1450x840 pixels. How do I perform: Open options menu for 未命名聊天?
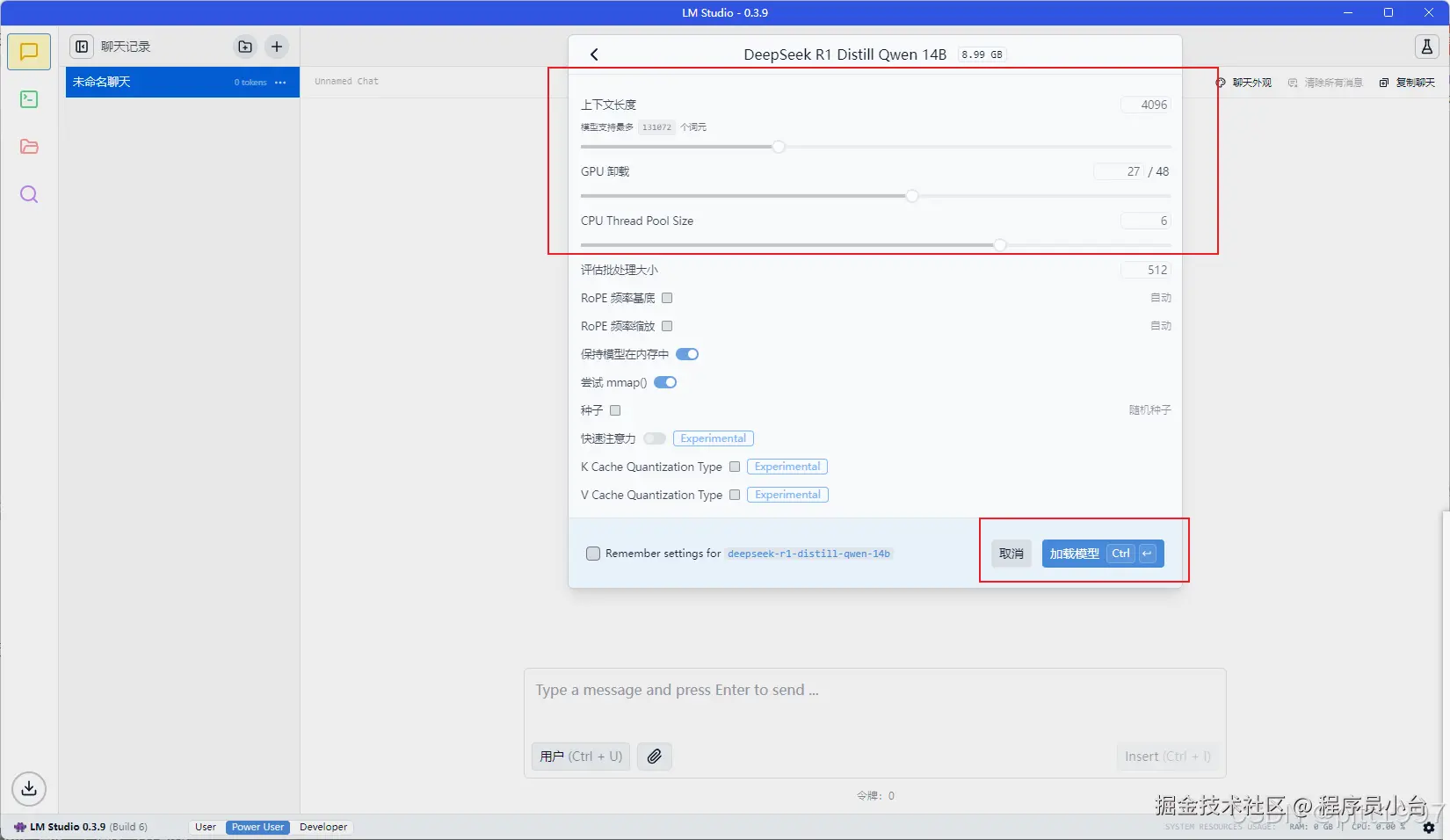(x=280, y=83)
